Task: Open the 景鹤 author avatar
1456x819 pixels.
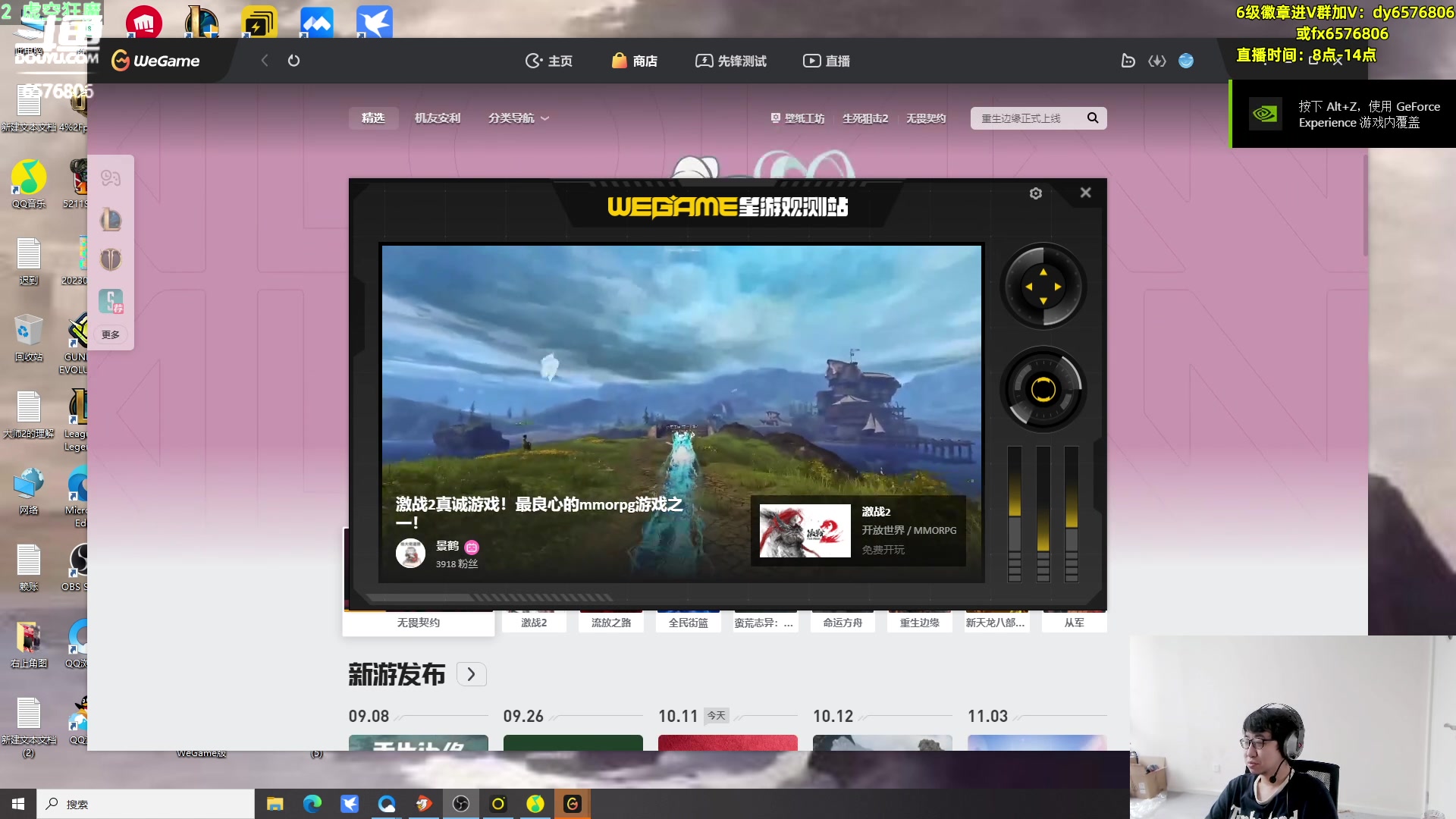Action: click(x=411, y=554)
